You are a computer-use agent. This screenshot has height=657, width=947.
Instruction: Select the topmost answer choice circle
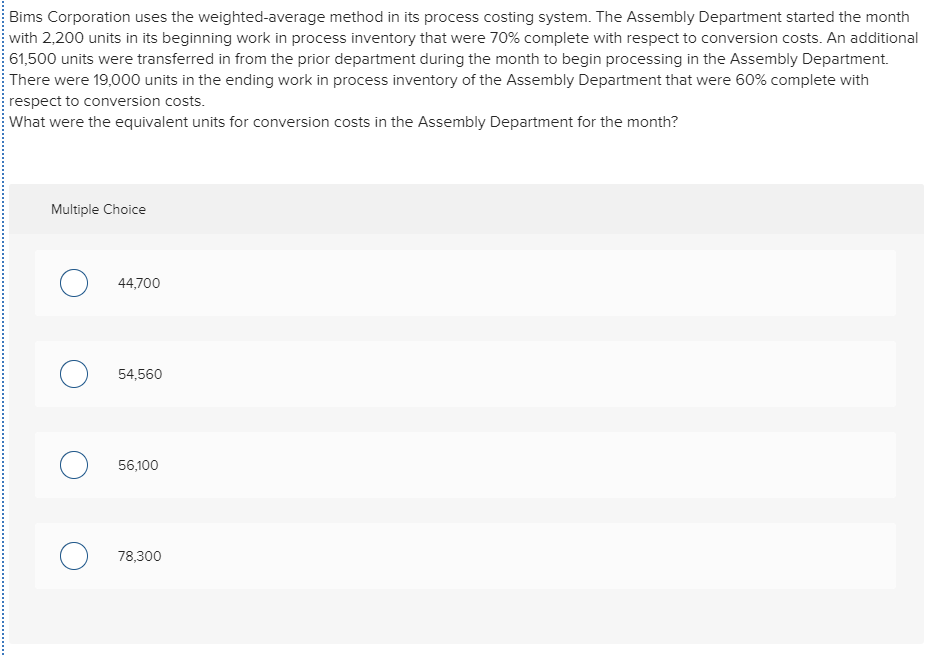coord(73,283)
